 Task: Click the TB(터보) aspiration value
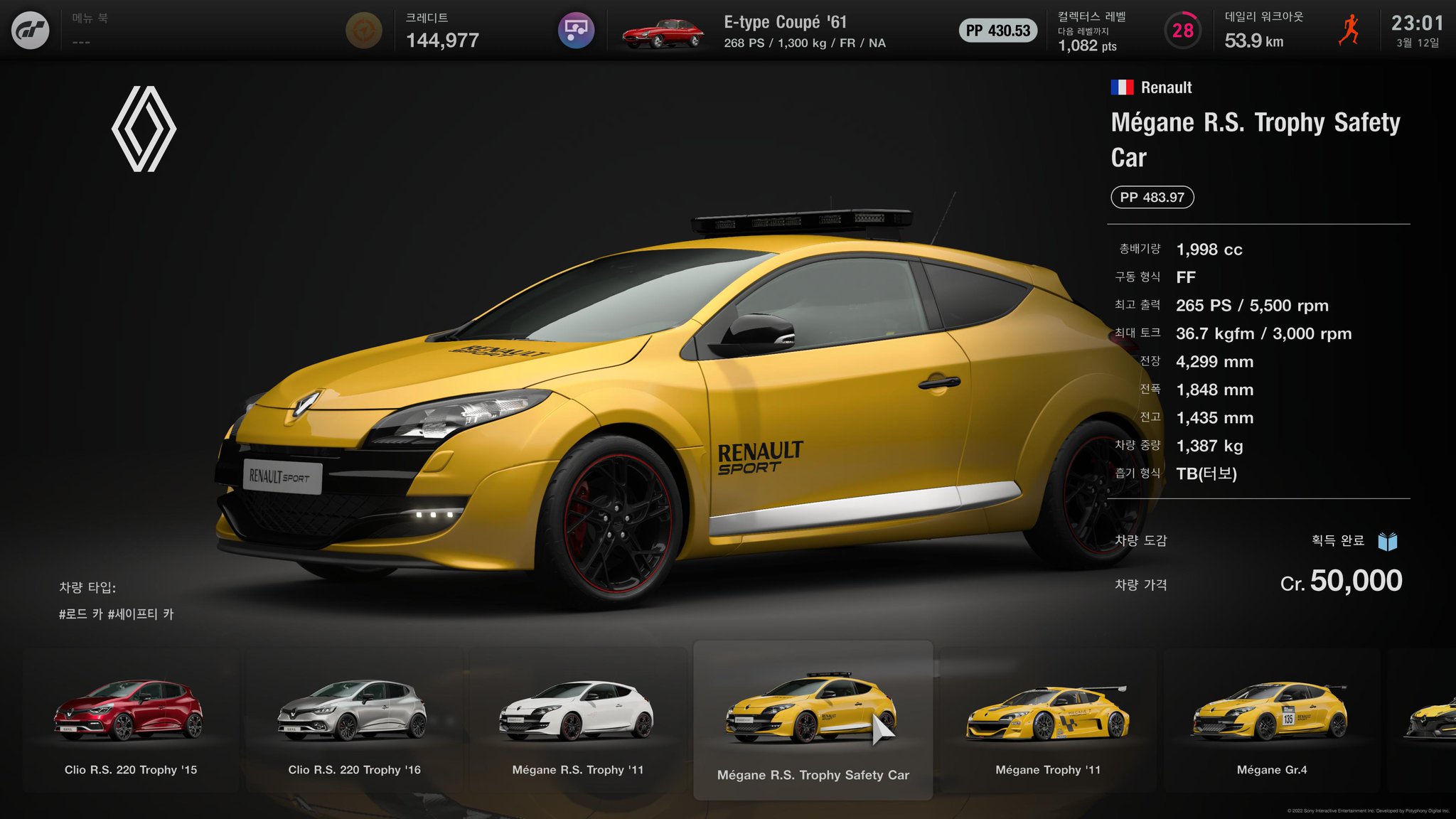[x=1206, y=473]
